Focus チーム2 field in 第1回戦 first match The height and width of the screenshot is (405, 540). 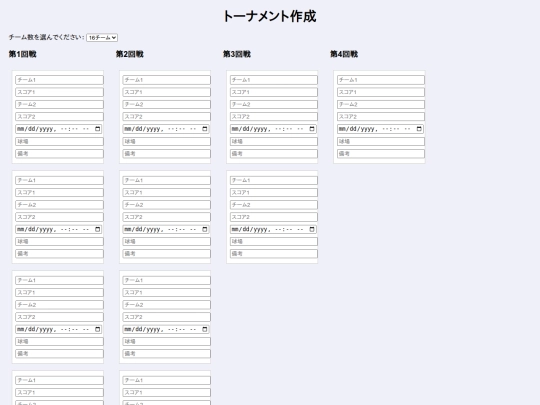[59, 104]
